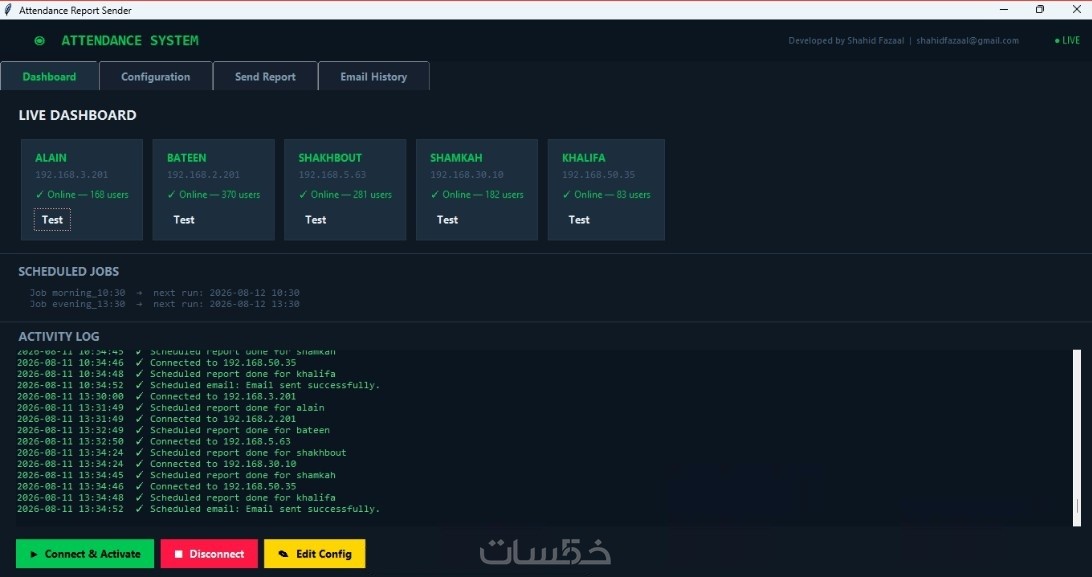Select SHAKHBOUT IP address 192.168.5.63
The width and height of the screenshot is (1092, 577).
coord(332,175)
